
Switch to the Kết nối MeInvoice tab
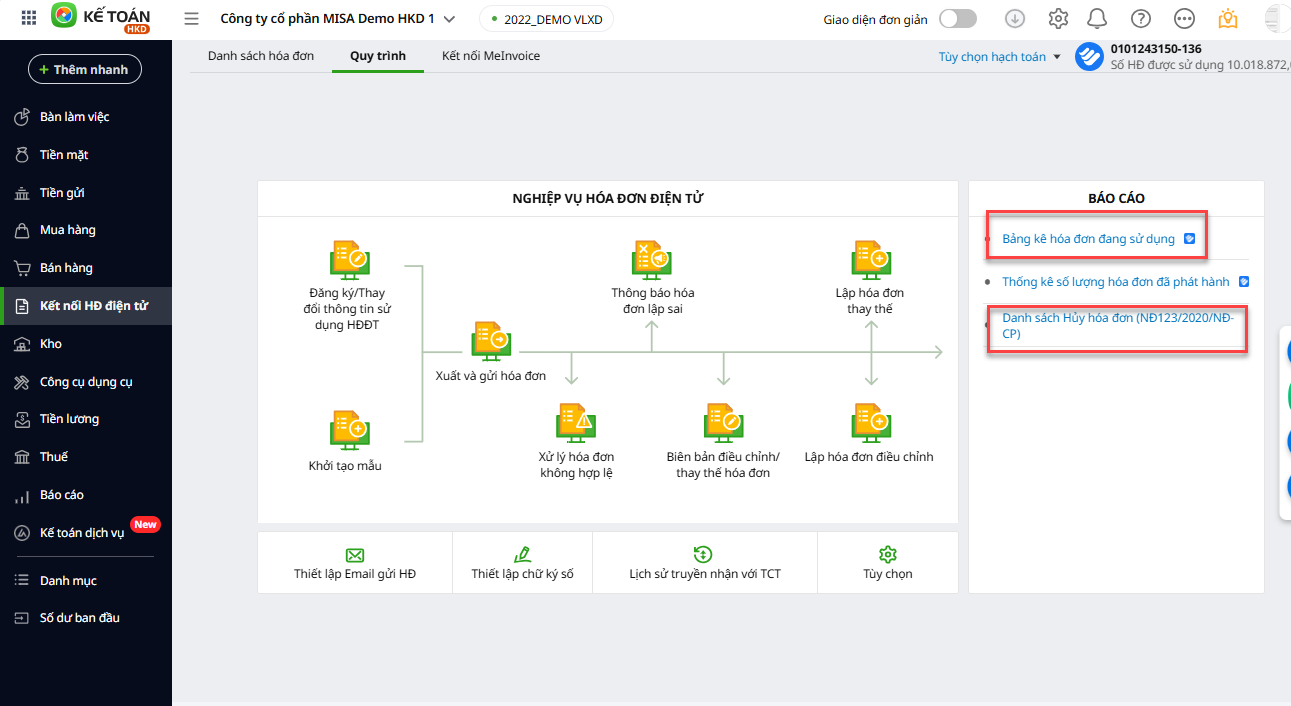(490, 56)
